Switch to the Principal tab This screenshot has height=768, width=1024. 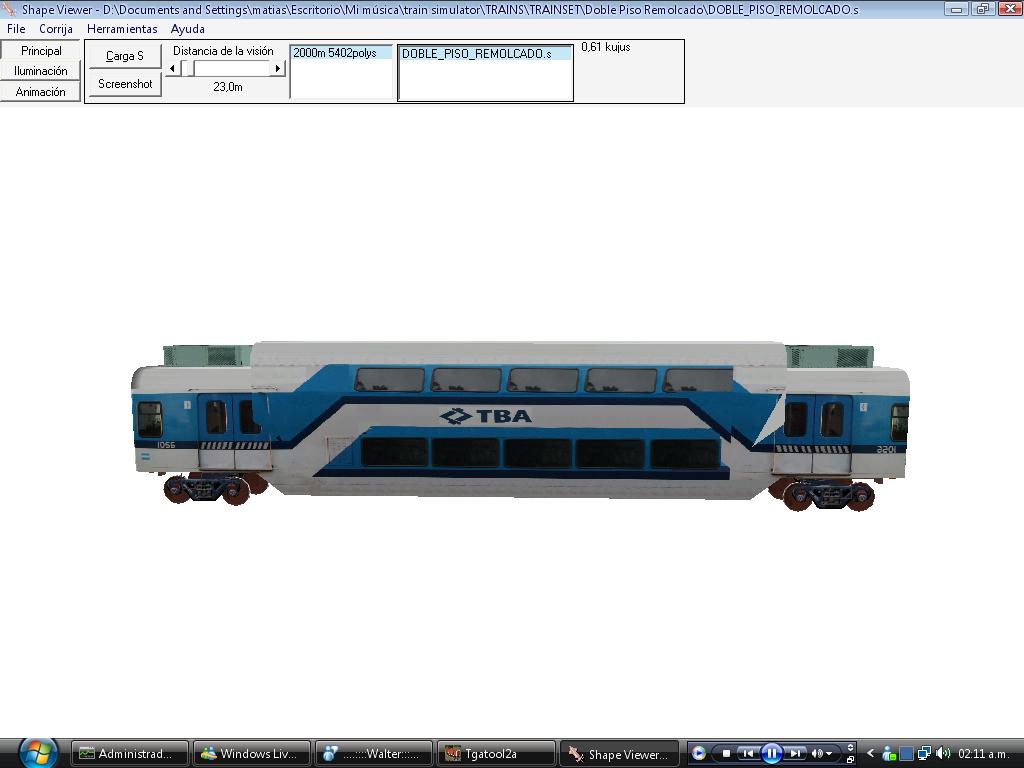click(41, 51)
